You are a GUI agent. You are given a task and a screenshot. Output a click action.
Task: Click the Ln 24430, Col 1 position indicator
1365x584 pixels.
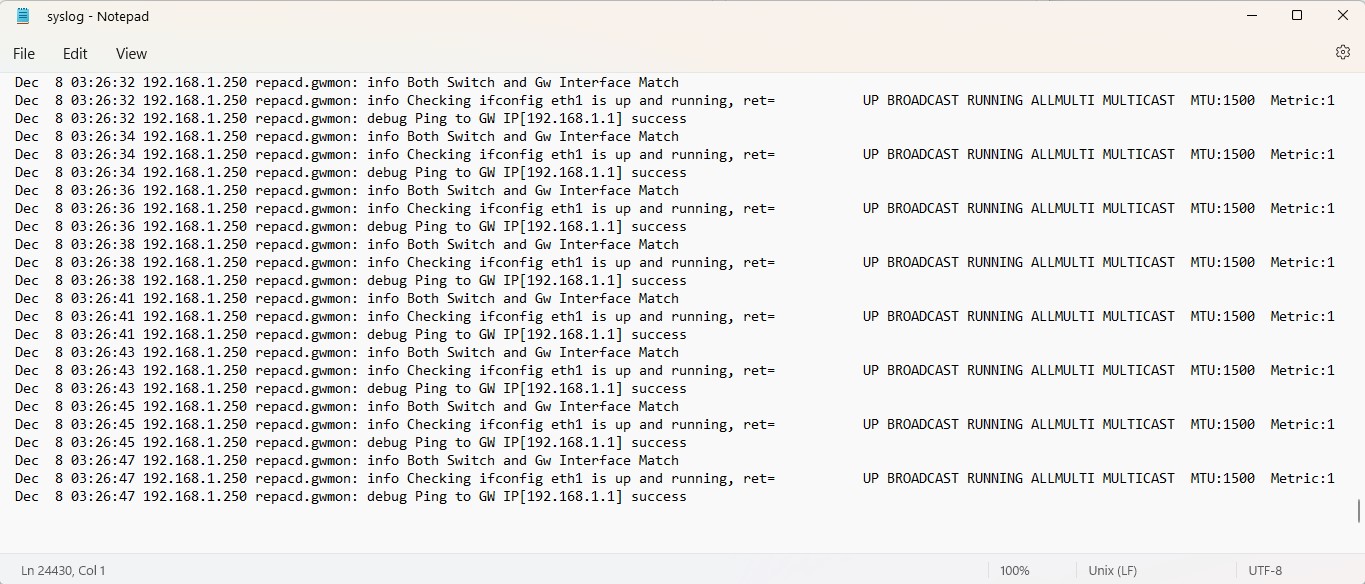click(x=63, y=570)
